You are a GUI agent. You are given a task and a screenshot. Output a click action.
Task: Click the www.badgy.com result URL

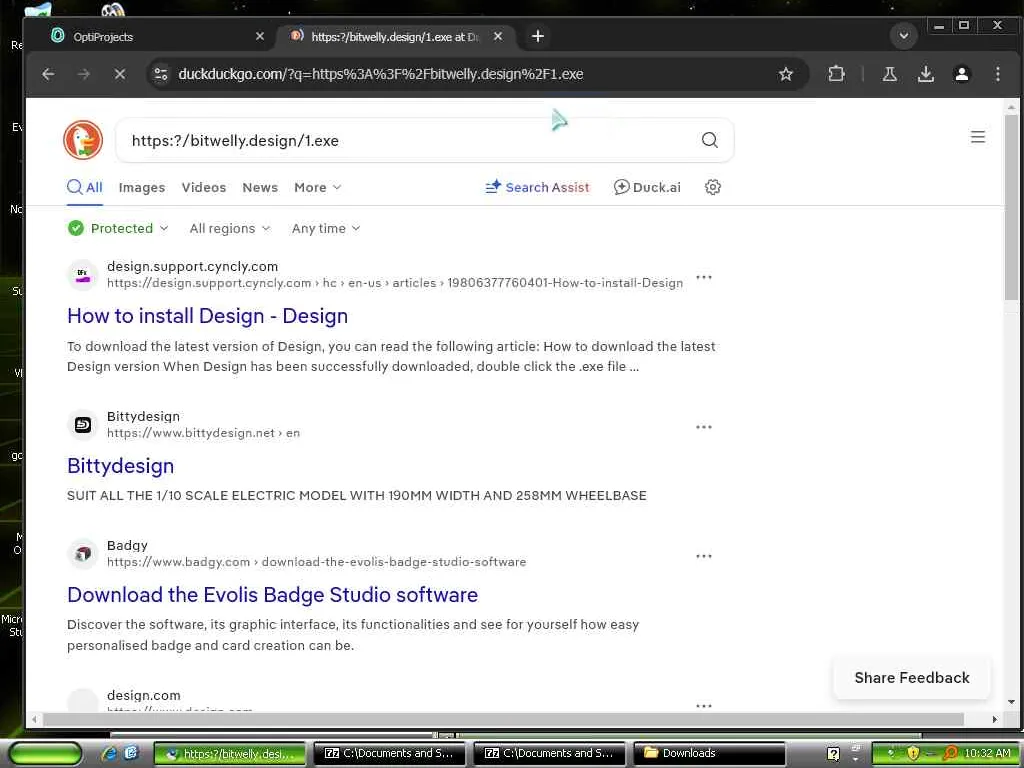click(x=316, y=562)
